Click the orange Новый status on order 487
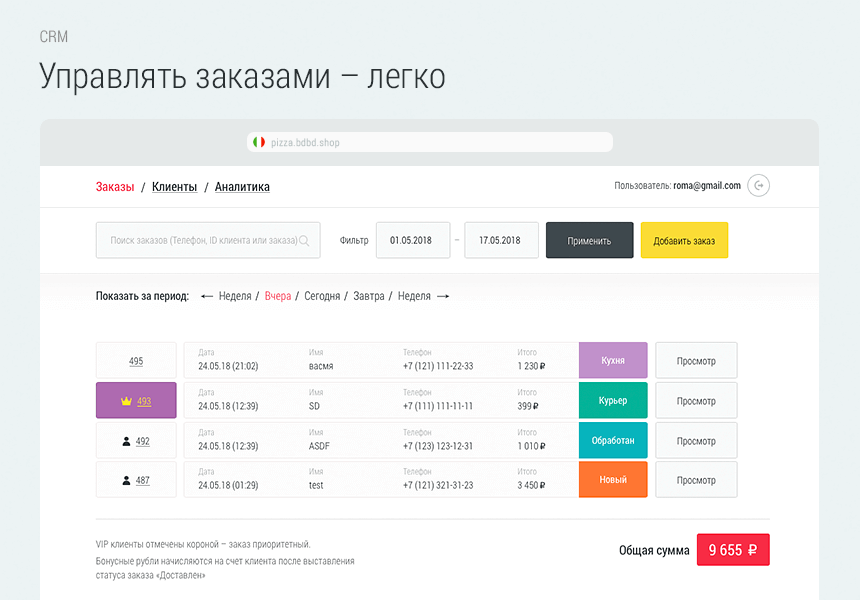The width and height of the screenshot is (860, 600). click(612, 479)
